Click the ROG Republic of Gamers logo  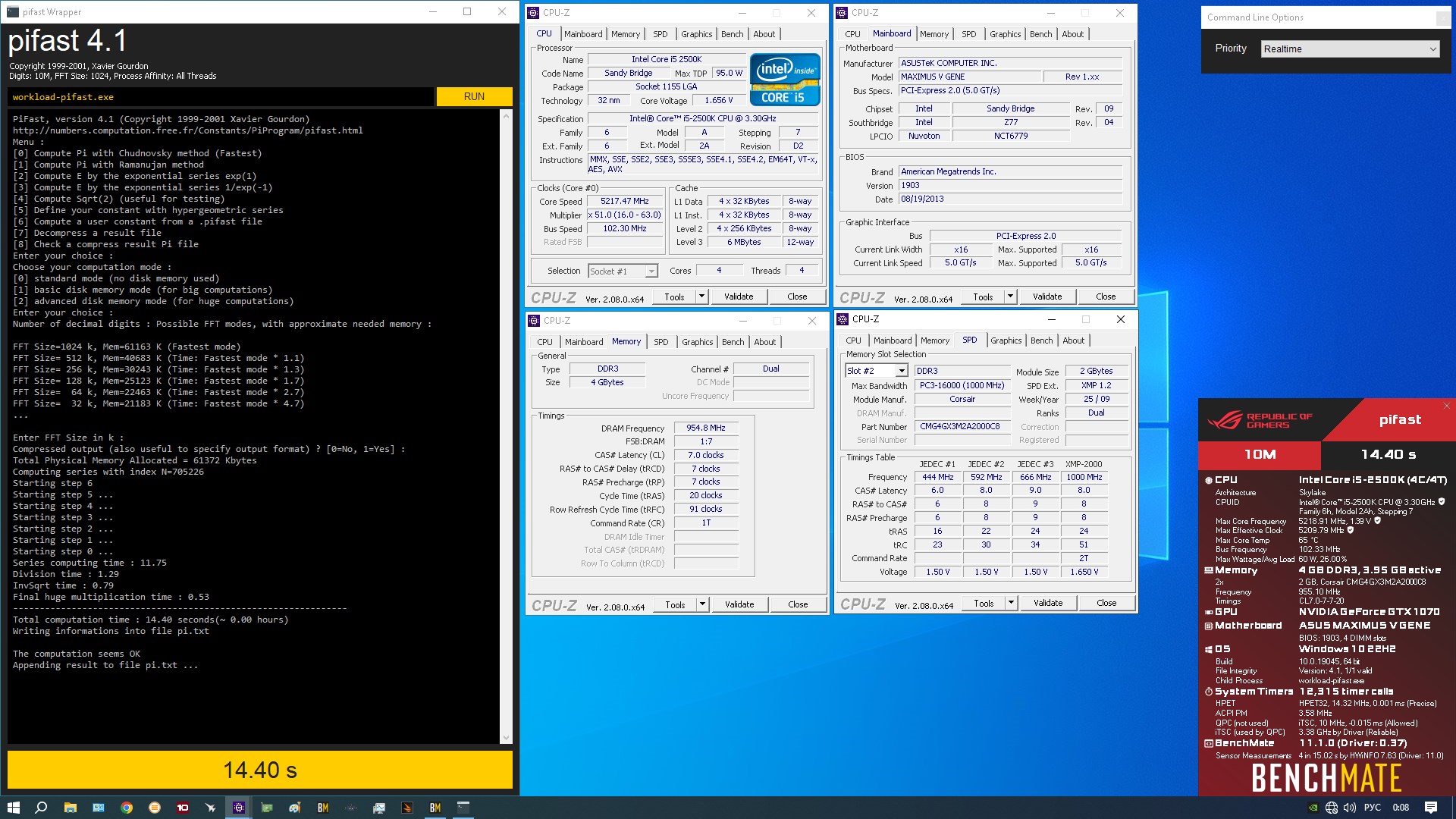[1260, 420]
